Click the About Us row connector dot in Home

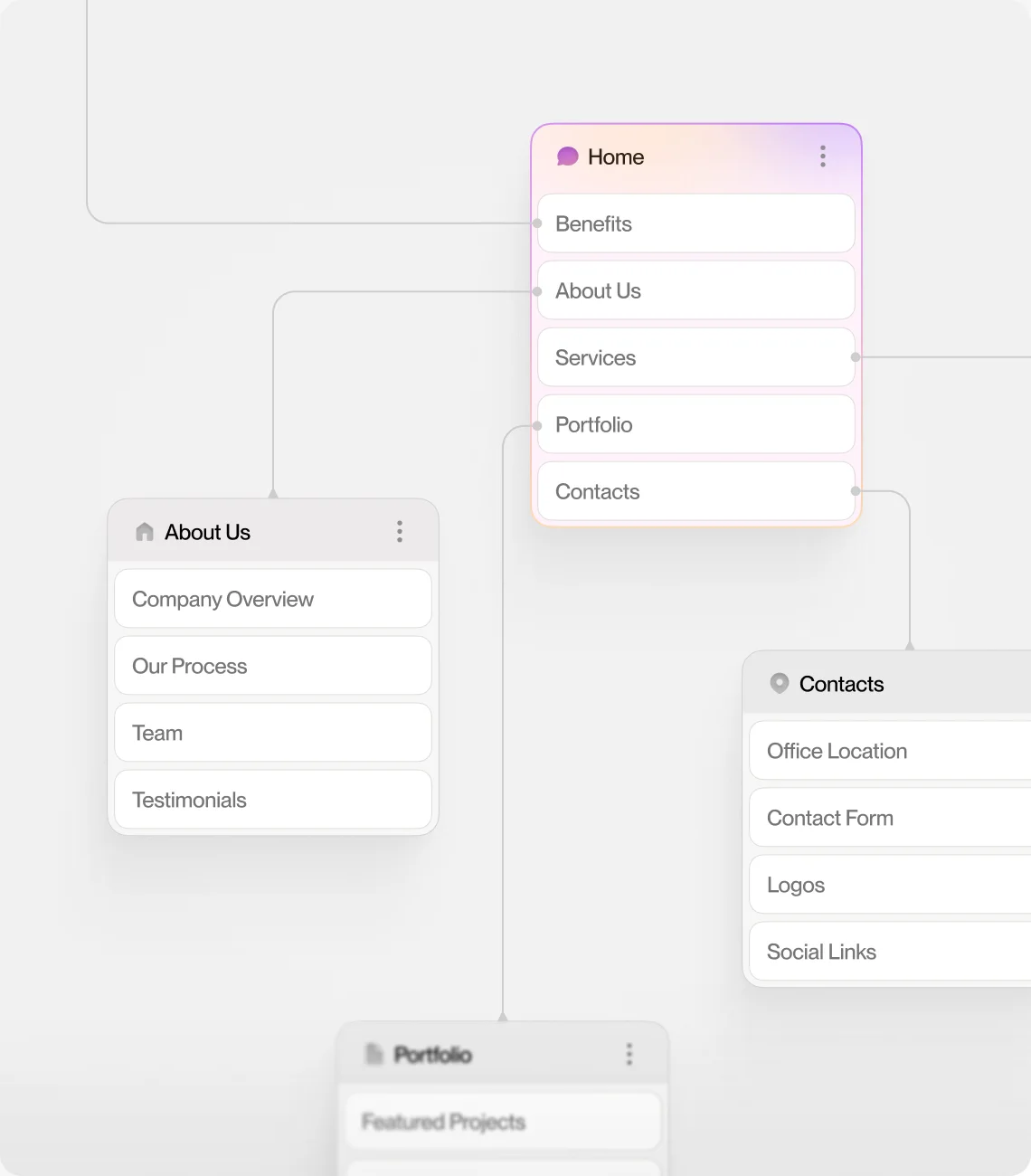[537, 291]
